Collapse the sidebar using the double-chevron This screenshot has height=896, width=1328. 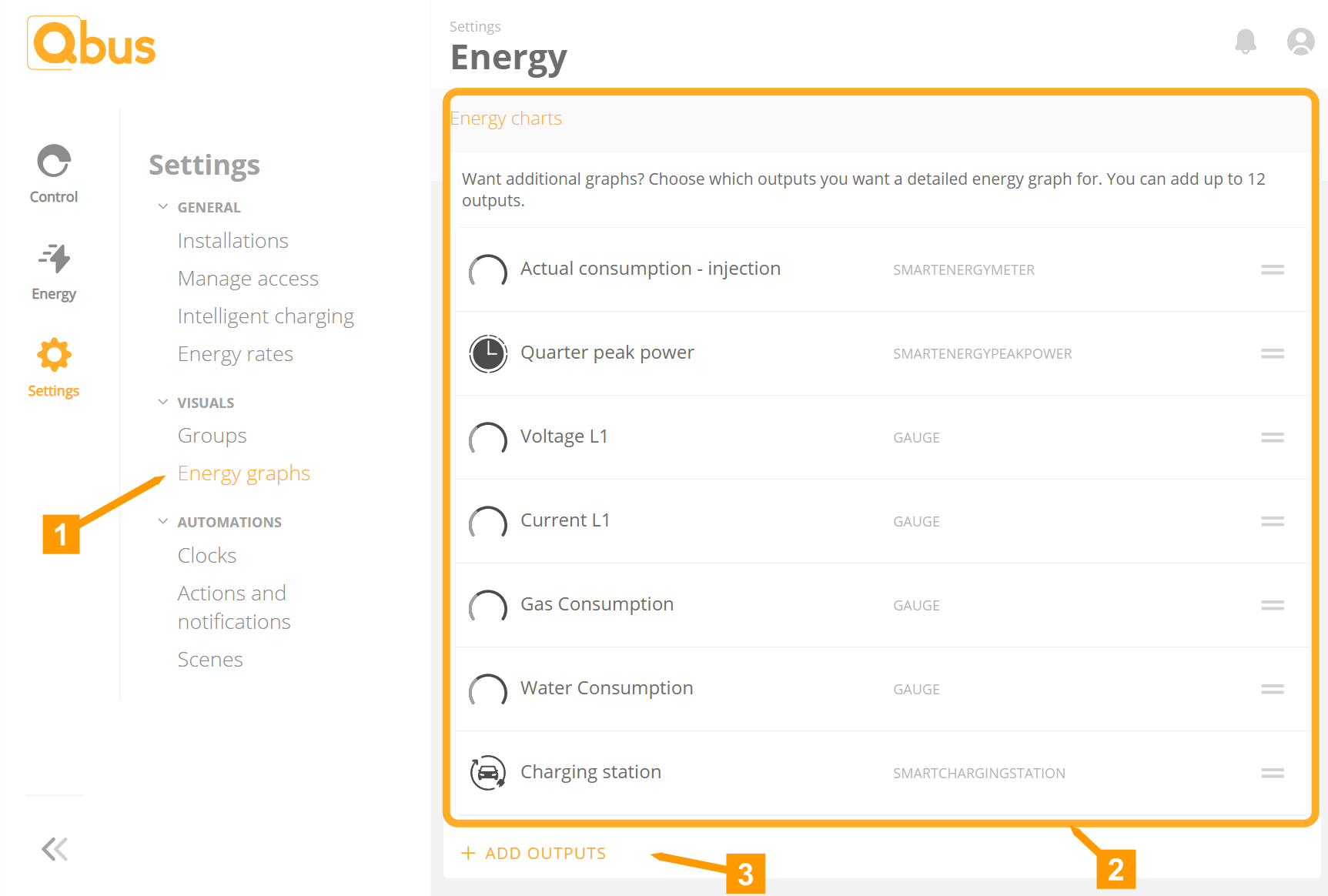click(54, 849)
